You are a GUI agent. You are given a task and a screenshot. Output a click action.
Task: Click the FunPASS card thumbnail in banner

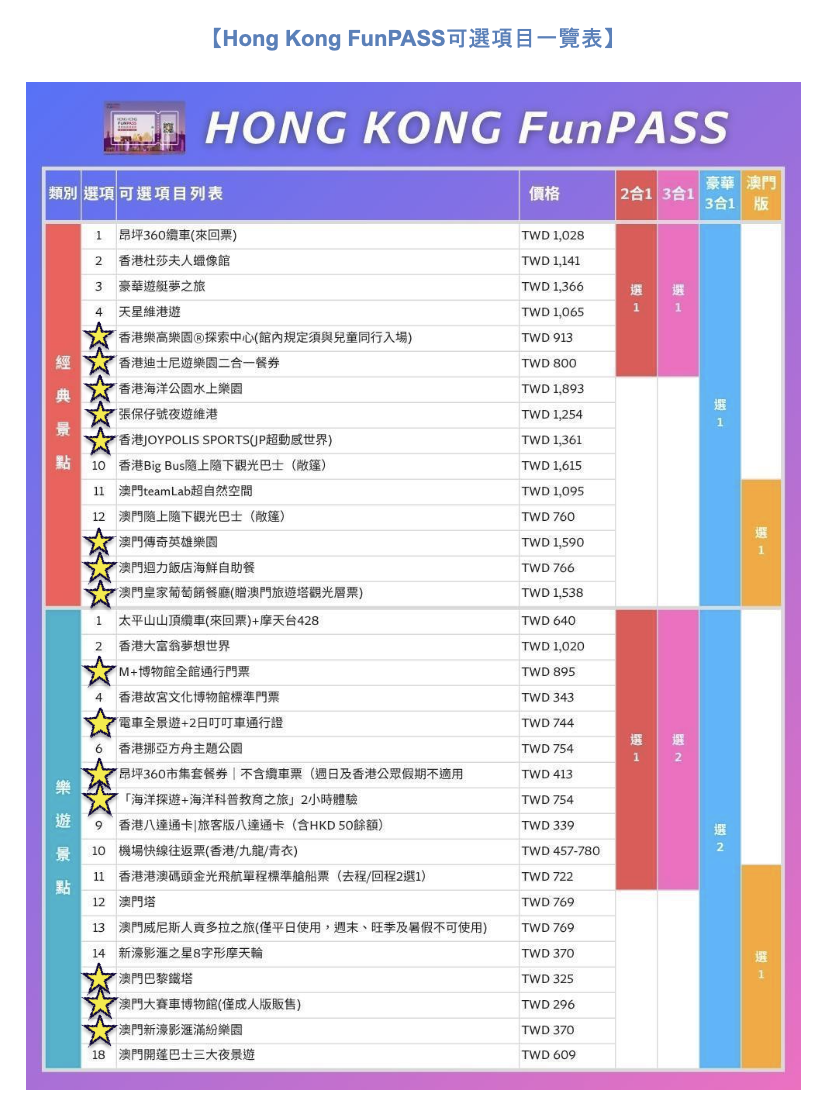[144, 127]
